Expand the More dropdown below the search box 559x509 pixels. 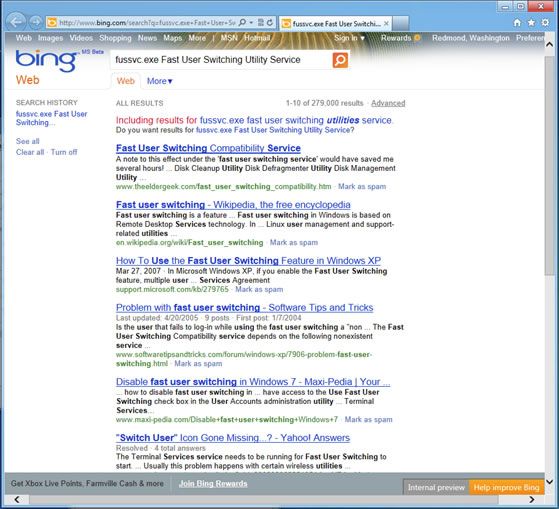pyautogui.click(x=159, y=81)
